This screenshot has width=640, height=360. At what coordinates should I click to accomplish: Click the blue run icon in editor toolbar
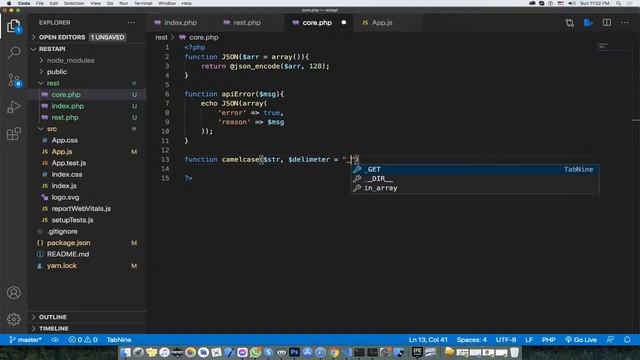[588, 23]
